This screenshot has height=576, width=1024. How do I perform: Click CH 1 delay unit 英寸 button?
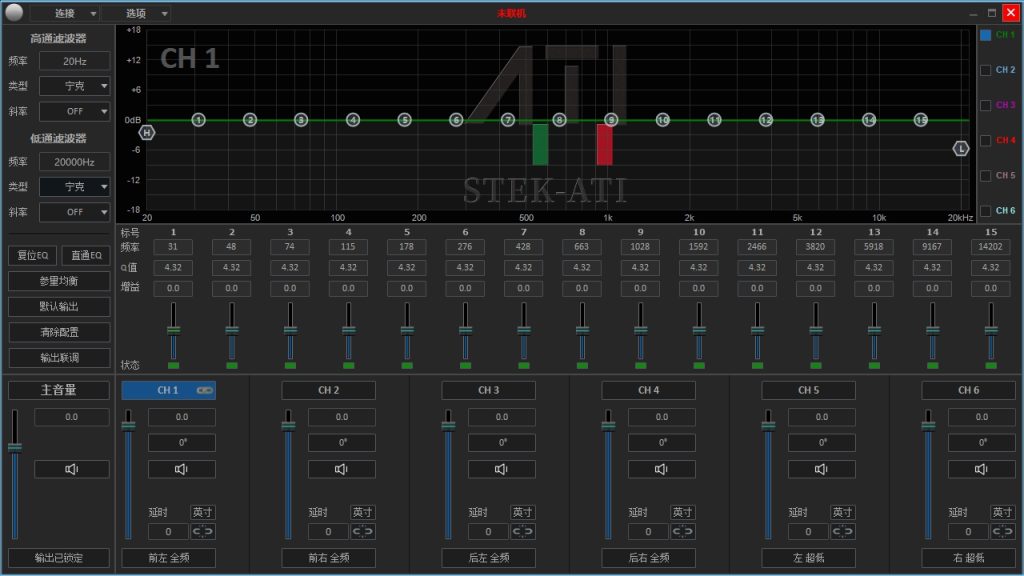[x=202, y=513]
